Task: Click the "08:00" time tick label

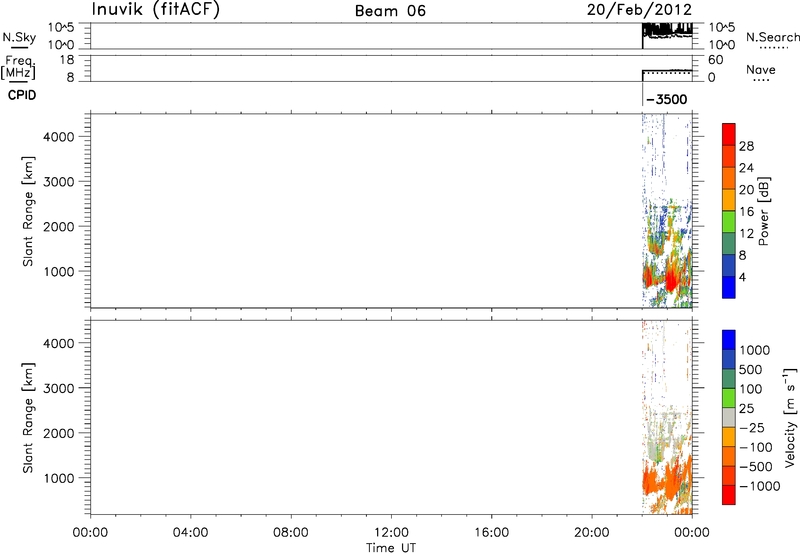Action: click(x=291, y=533)
